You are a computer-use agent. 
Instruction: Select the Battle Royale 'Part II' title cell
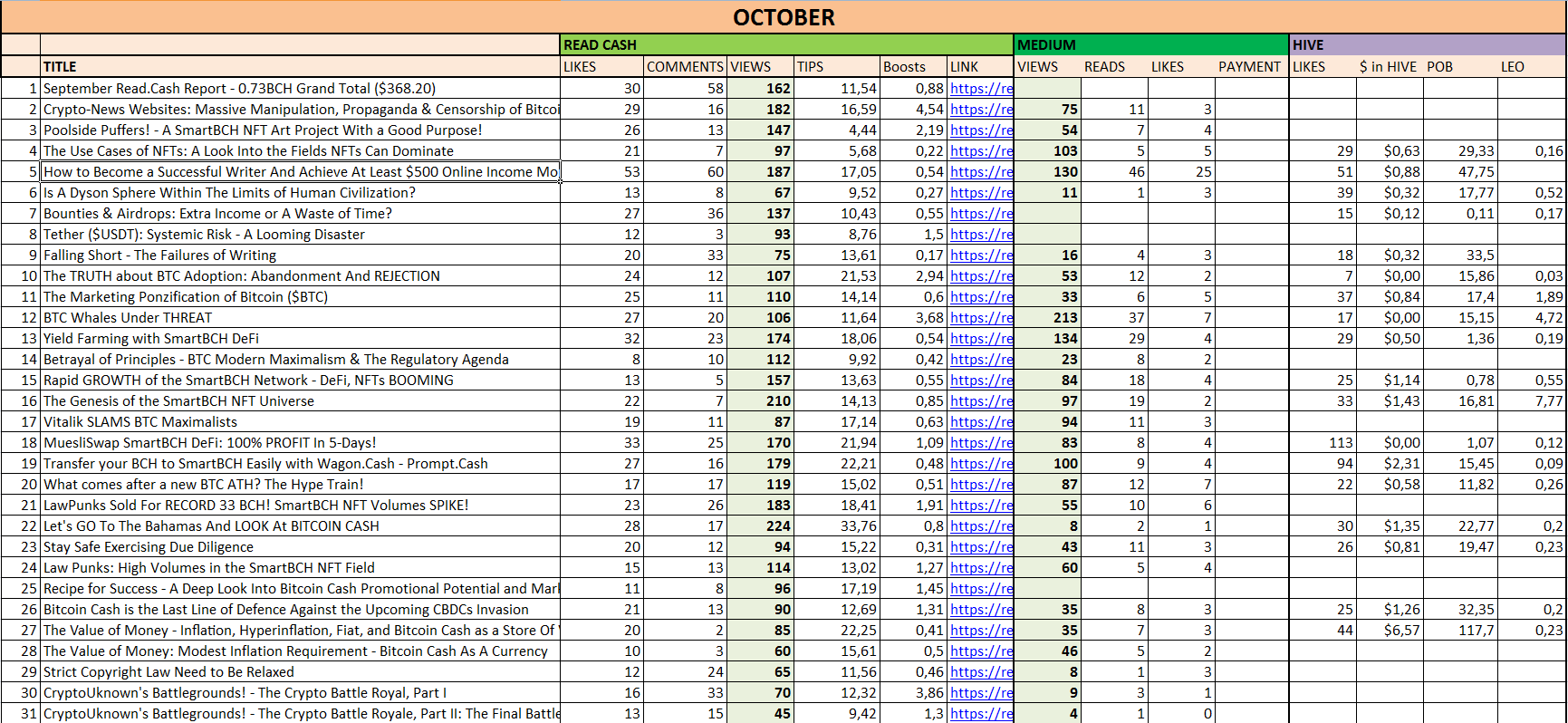[300, 714]
